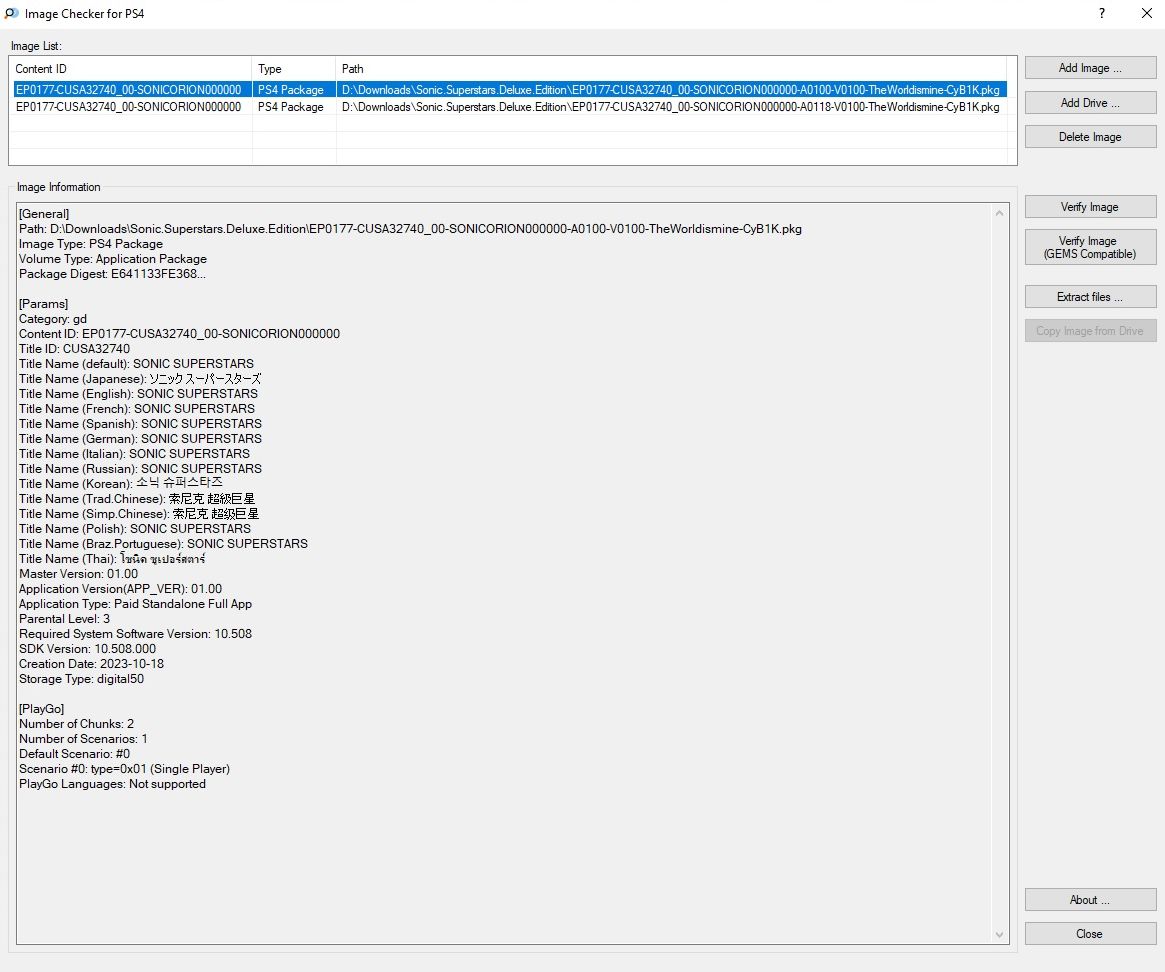This screenshot has height=972, width=1165.
Task: Click the Type column header
Action: tap(293, 68)
